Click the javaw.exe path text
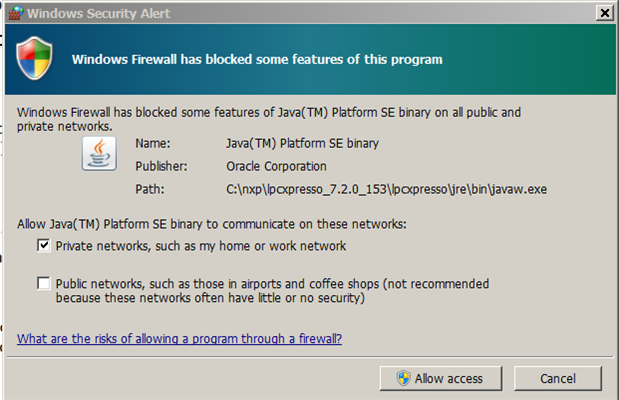 [386, 189]
